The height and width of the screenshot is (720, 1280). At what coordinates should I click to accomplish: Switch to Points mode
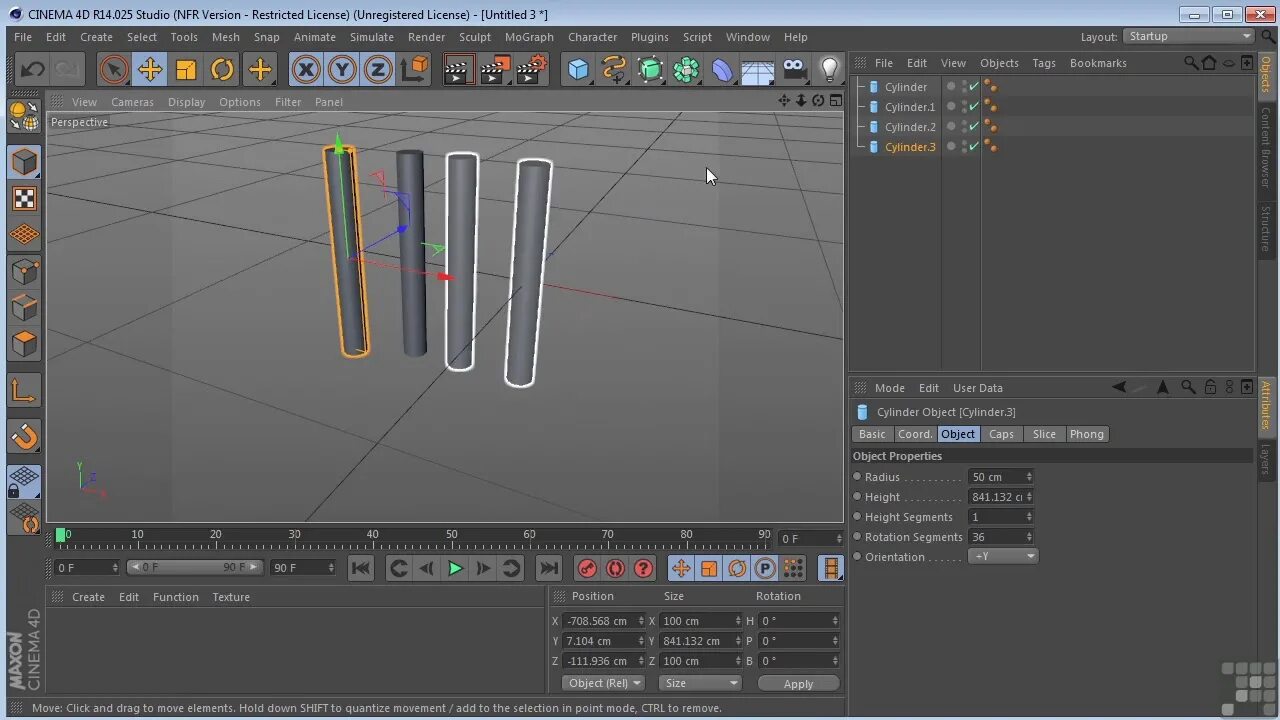(24, 271)
